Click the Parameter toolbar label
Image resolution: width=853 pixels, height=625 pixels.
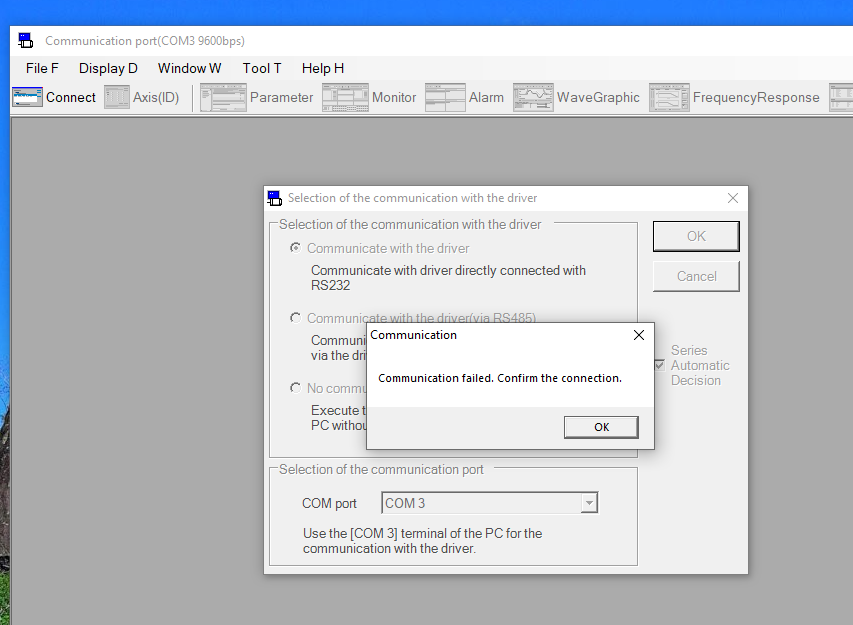(x=281, y=97)
